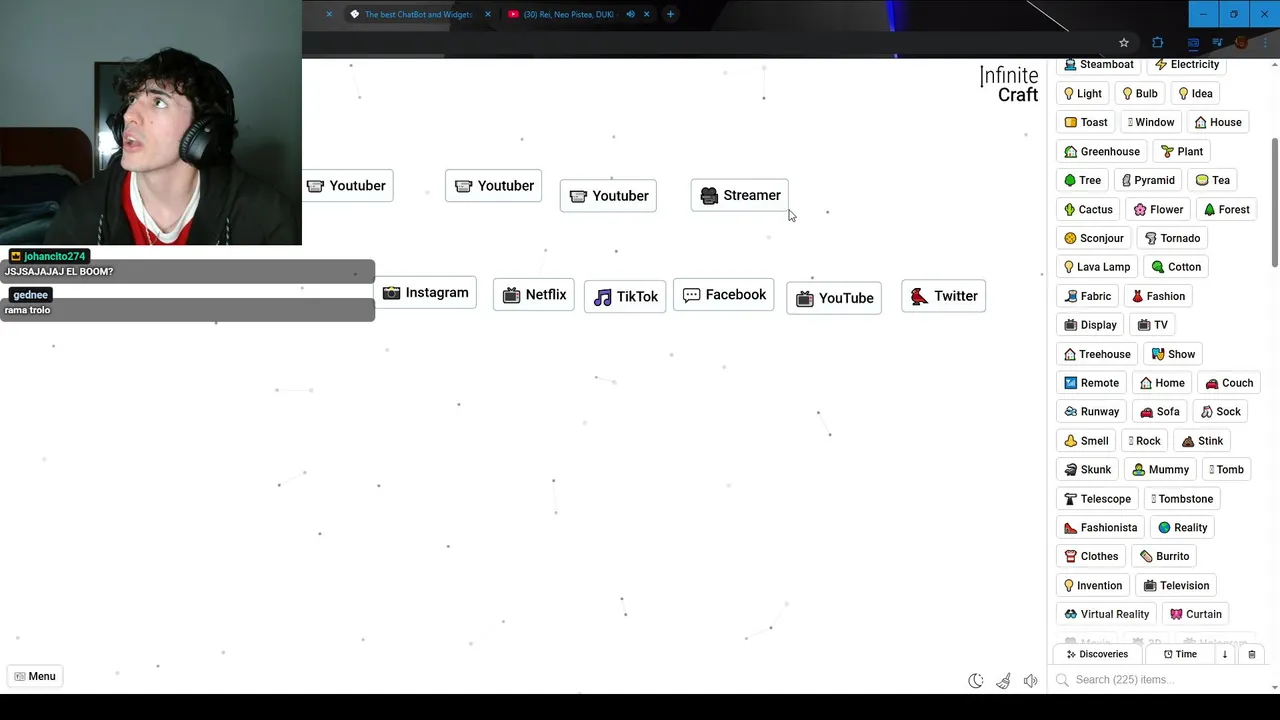Add the Greenhouse item
This screenshot has width=1280, height=720.
1102,151
